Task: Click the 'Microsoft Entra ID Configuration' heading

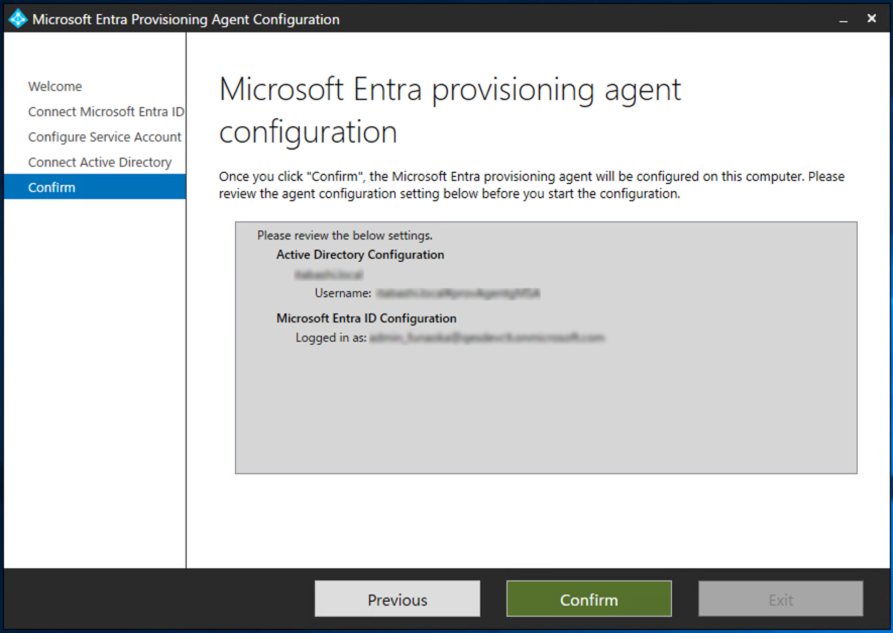Action: click(366, 318)
